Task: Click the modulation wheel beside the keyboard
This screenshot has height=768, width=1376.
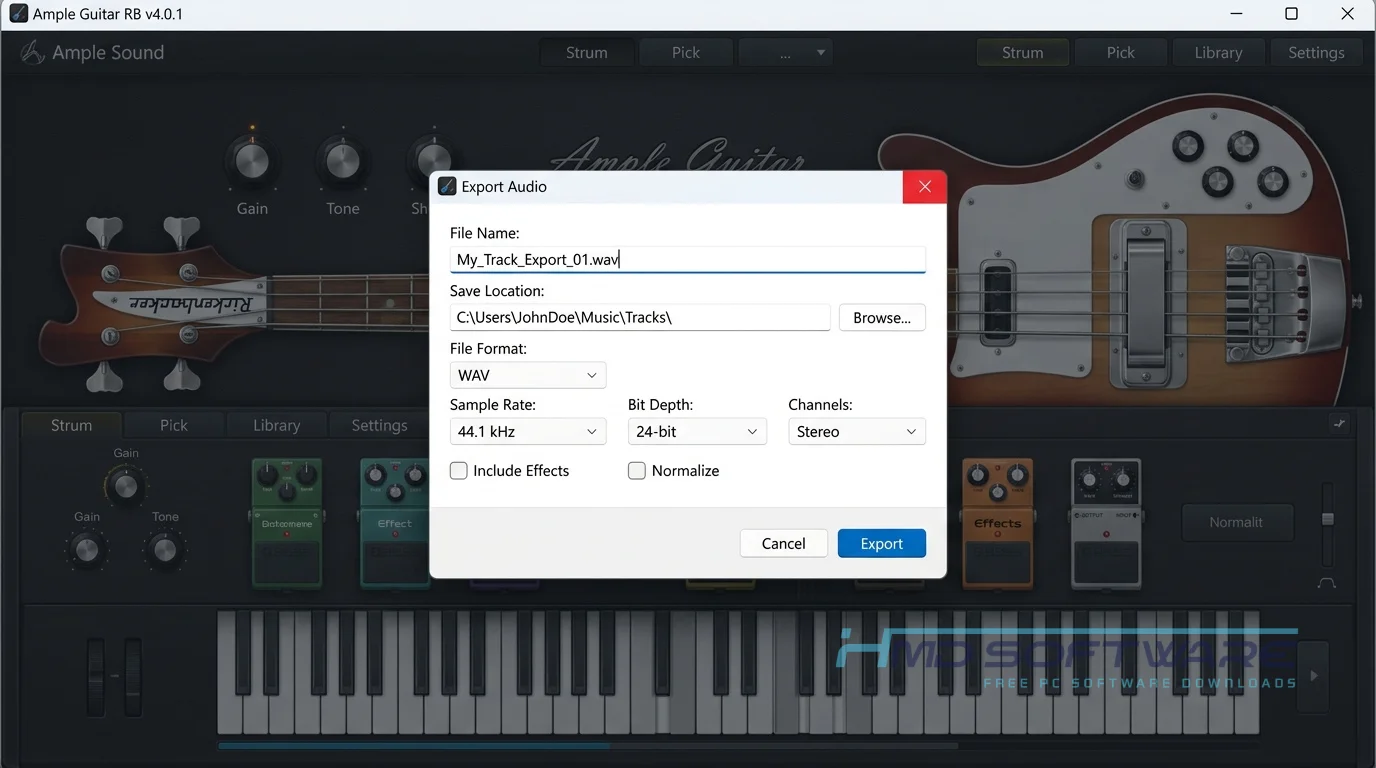Action: point(132,677)
